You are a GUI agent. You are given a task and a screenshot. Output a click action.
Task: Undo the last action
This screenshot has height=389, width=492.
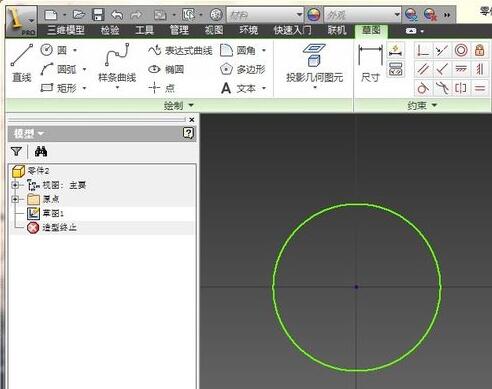click(x=117, y=15)
